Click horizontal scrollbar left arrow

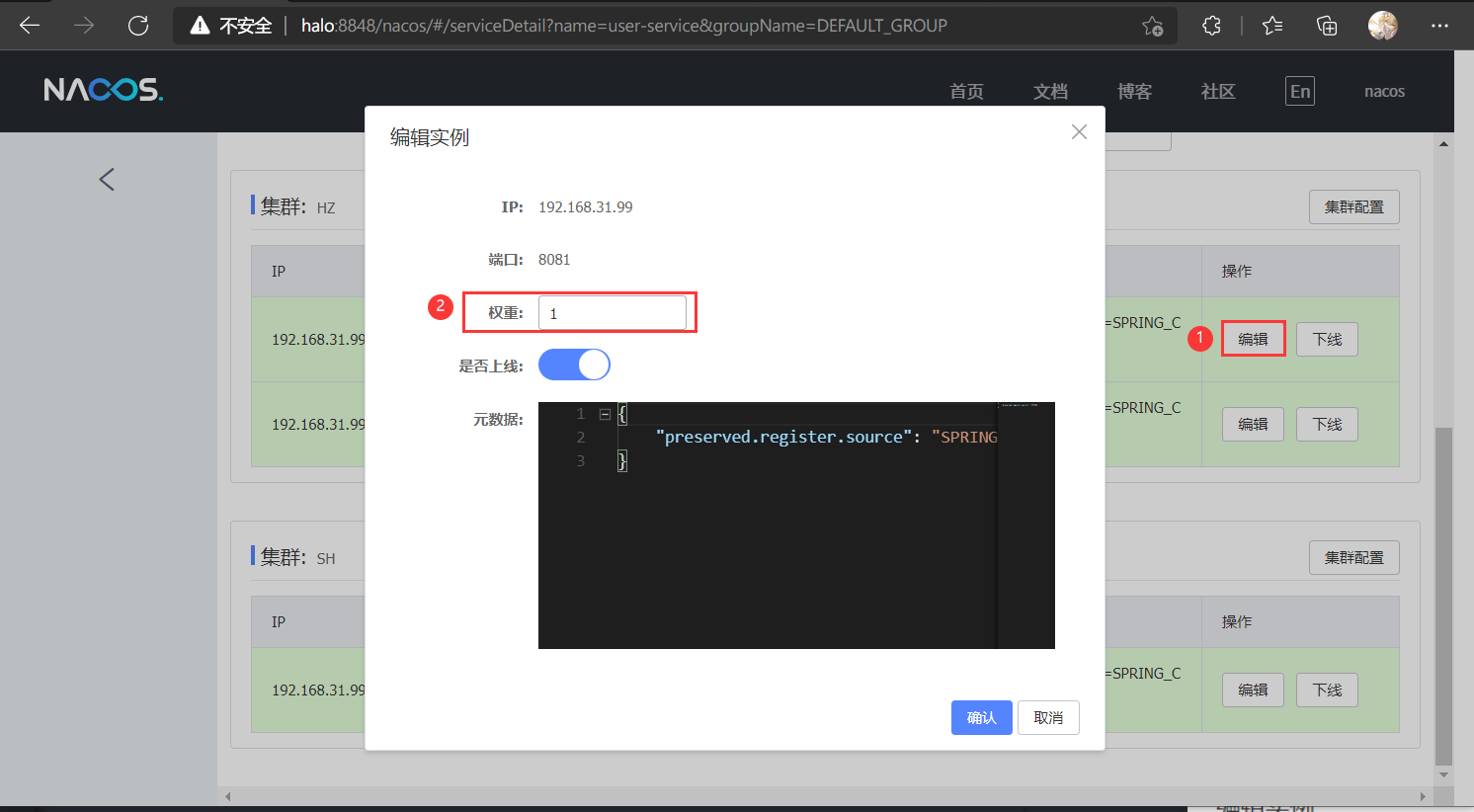(x=228, y=796)
